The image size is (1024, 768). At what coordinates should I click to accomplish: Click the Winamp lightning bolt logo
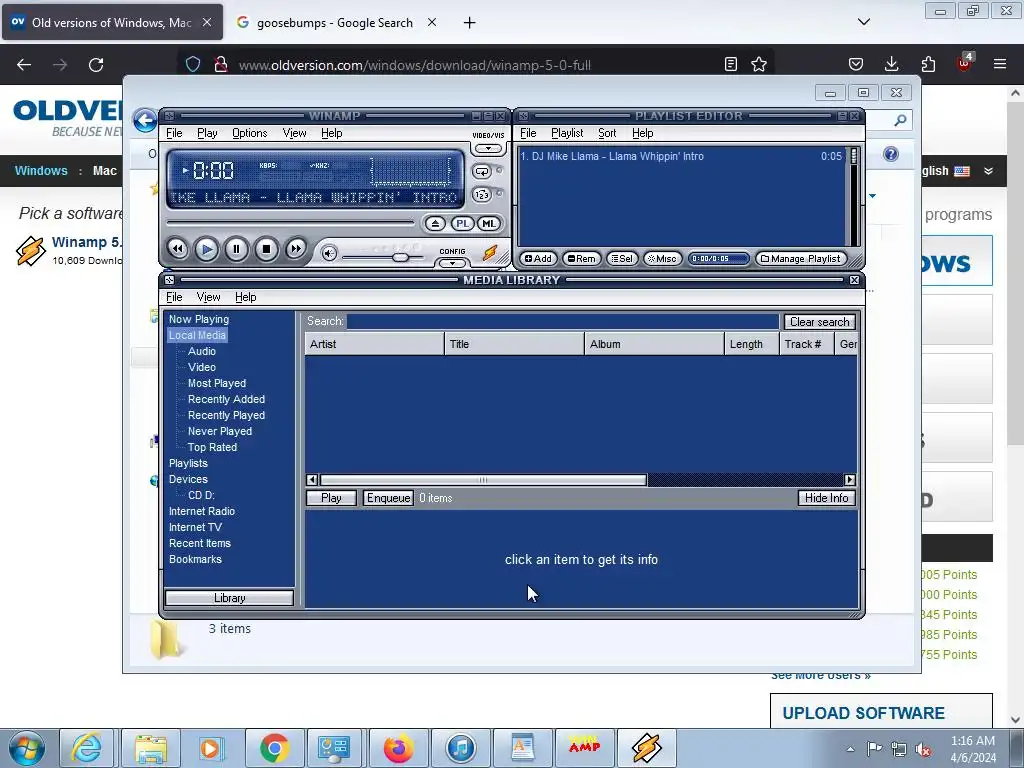coord(490,252)
